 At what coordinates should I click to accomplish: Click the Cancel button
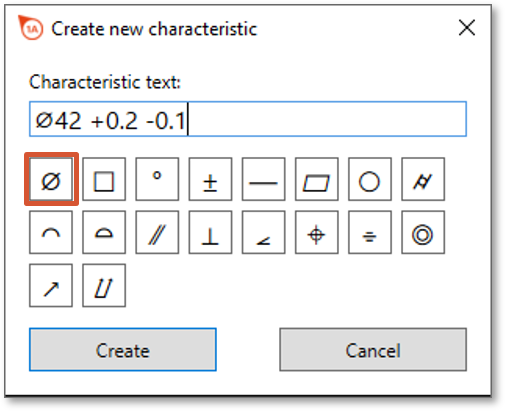(373, 350)
